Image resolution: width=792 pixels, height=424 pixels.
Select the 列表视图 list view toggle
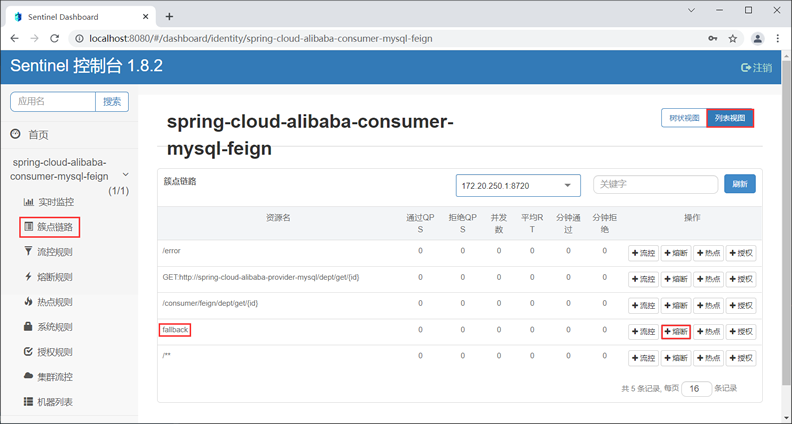(x=730, y=118)
